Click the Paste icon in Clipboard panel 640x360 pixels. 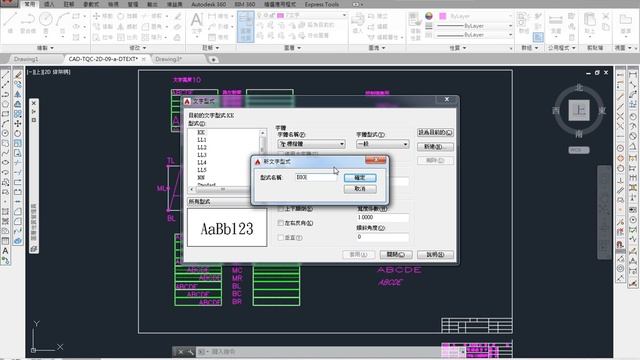(x=589, y=19)
